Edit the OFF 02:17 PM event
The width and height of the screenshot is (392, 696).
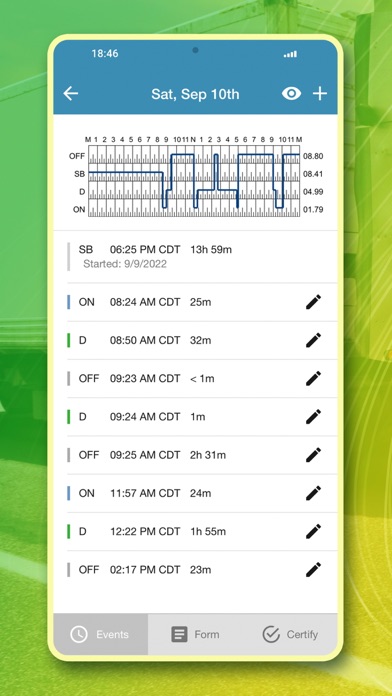click(x=313, y=569)
